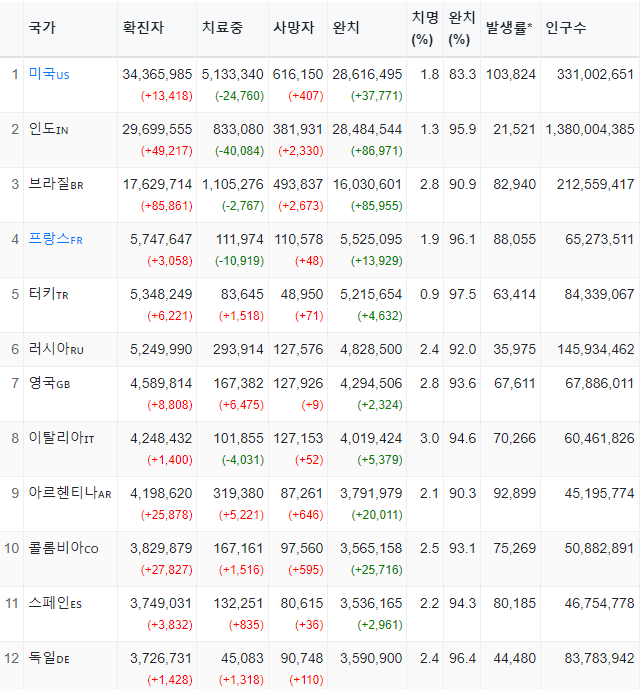640x689 pixels.
Task: Click Colombia confirmed cases 3,829,879
Action: tap(161, 548)
